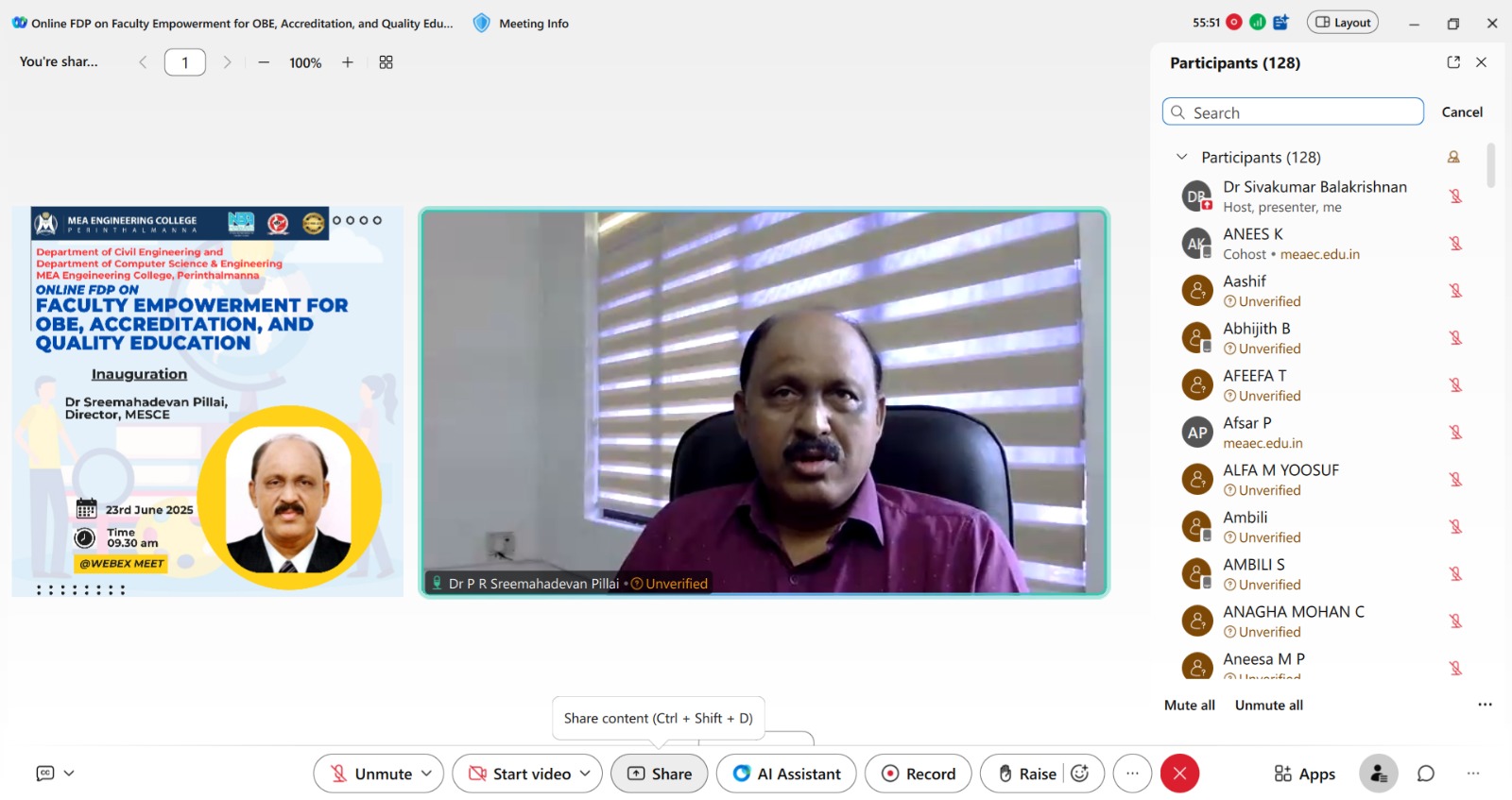Open video options arrow beside Start video

(x=586, y=774)
